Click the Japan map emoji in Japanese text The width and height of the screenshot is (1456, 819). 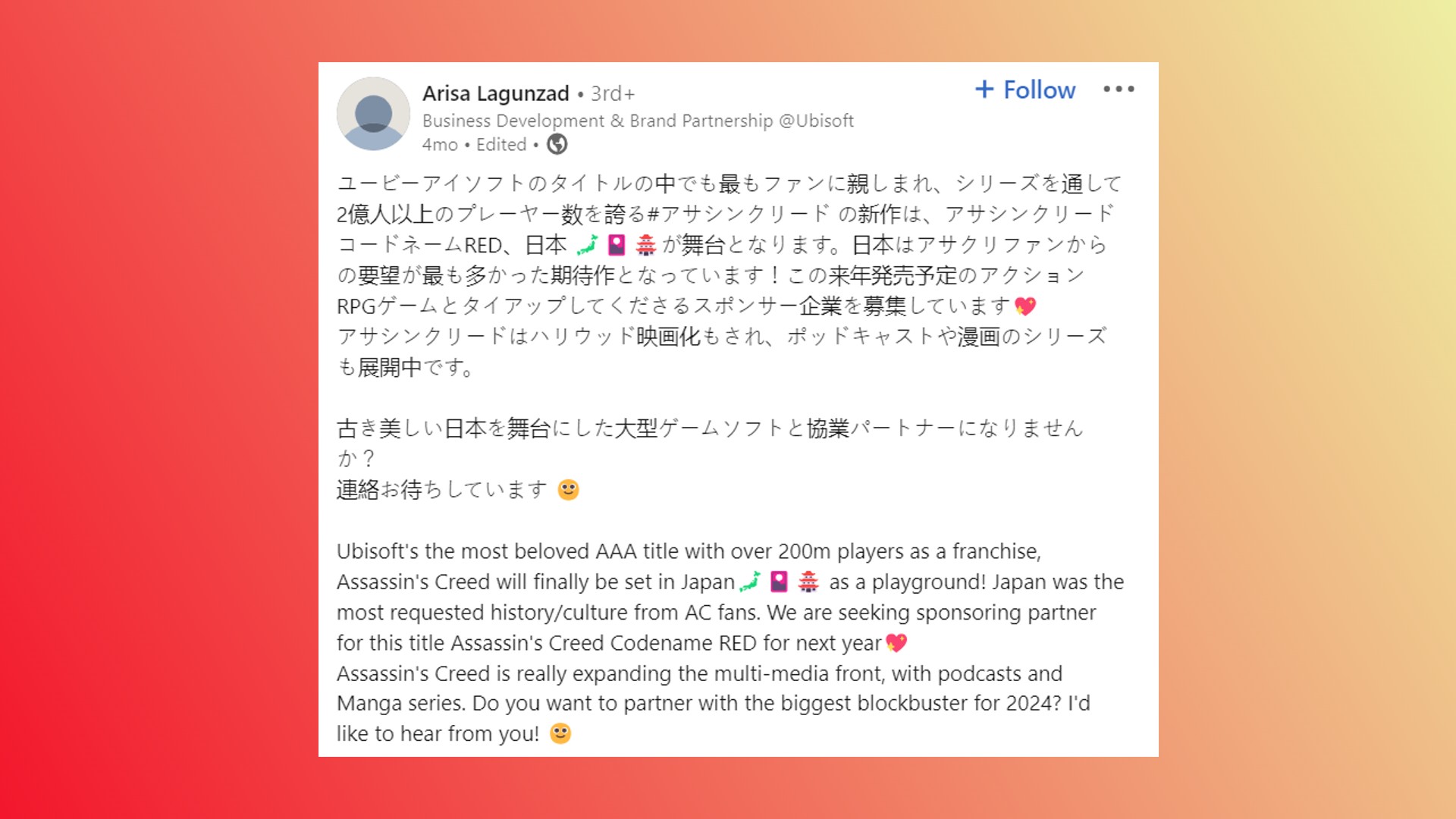pos(587,245)
